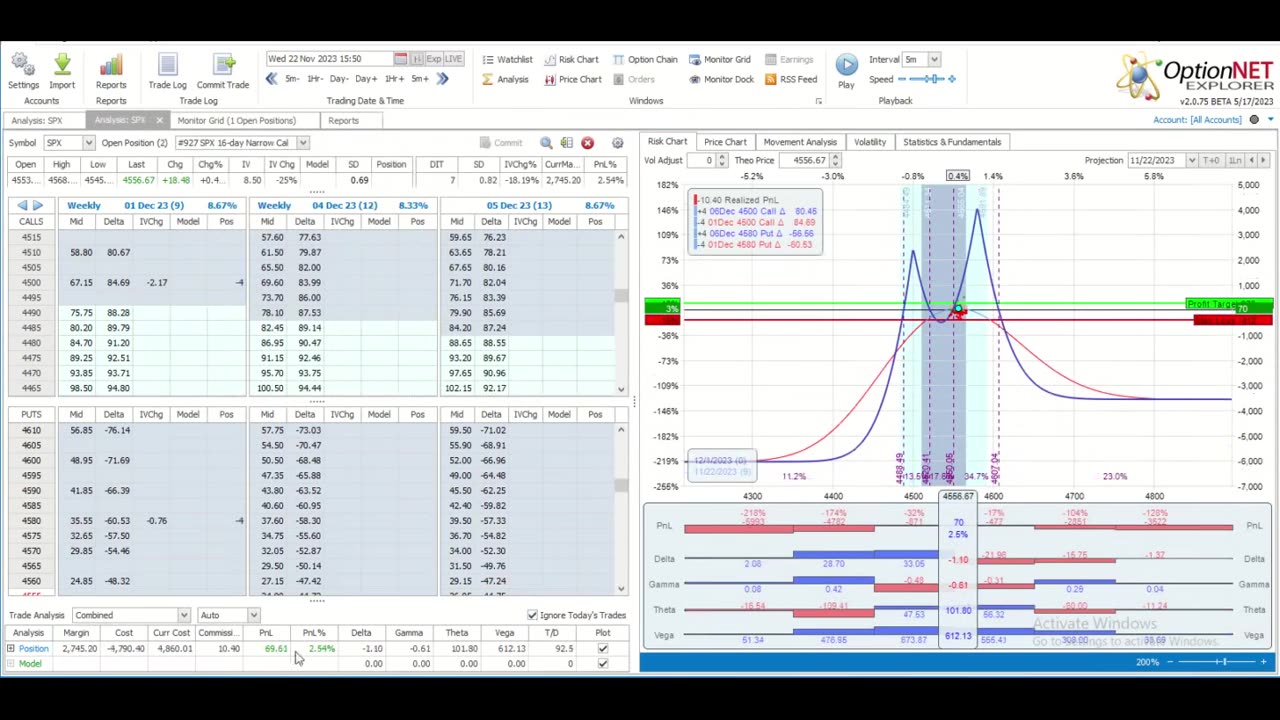Open the analysis panel settings gear
The image size is (1280, 720).
[x=617, y=143]
